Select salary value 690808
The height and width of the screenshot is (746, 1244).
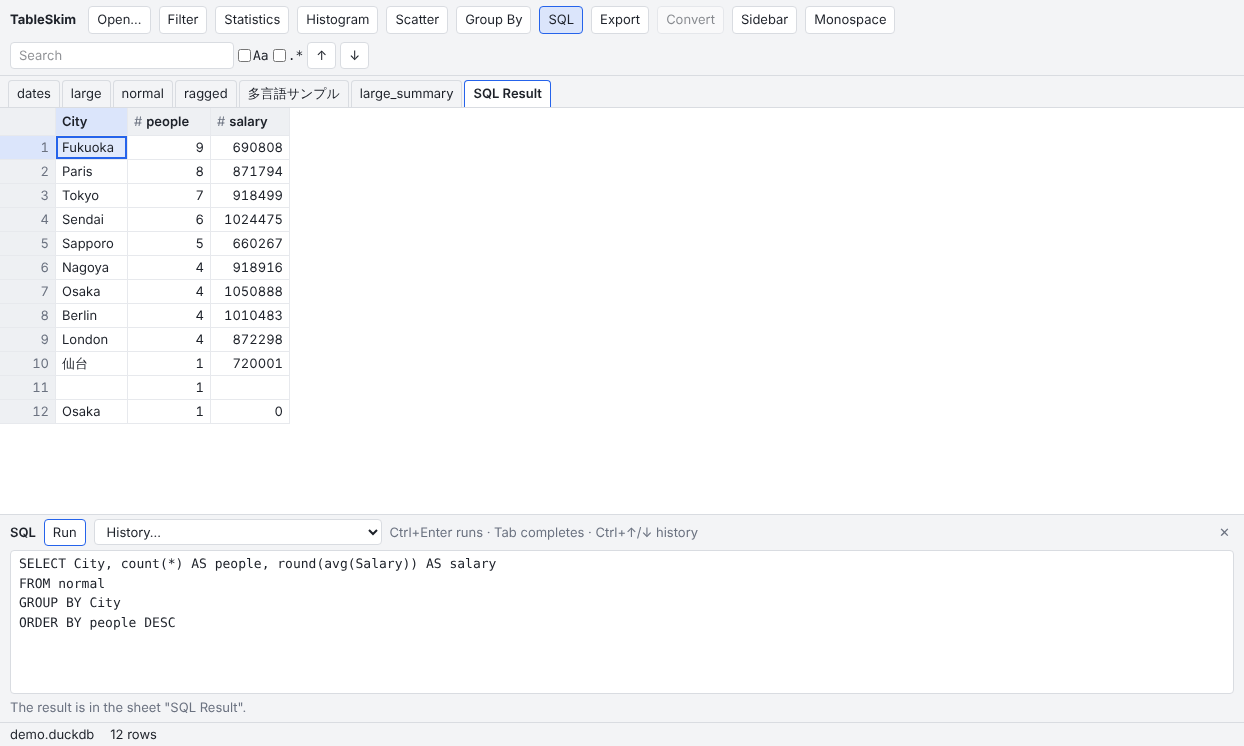pos(250,147)
